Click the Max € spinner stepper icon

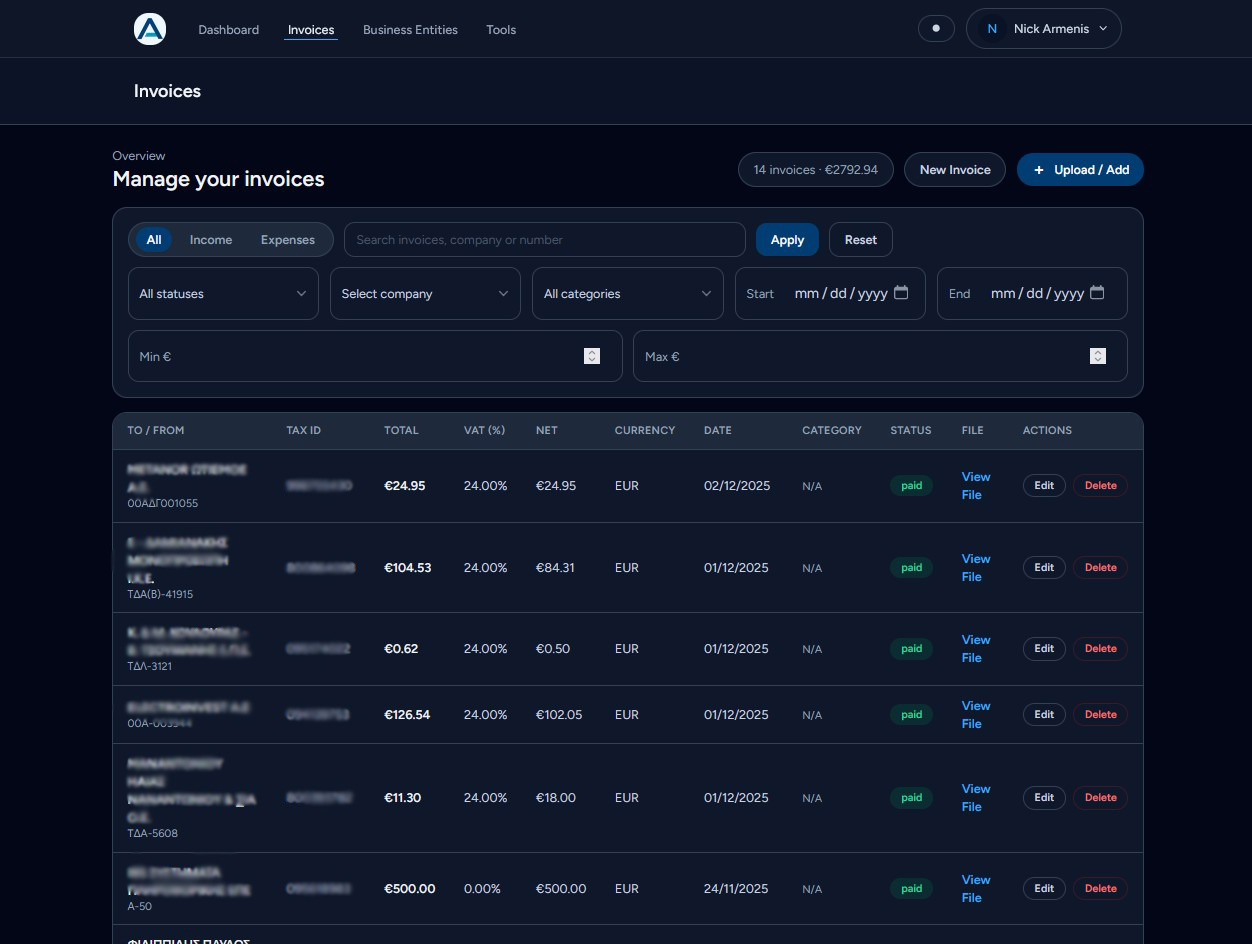(1097, 356)
